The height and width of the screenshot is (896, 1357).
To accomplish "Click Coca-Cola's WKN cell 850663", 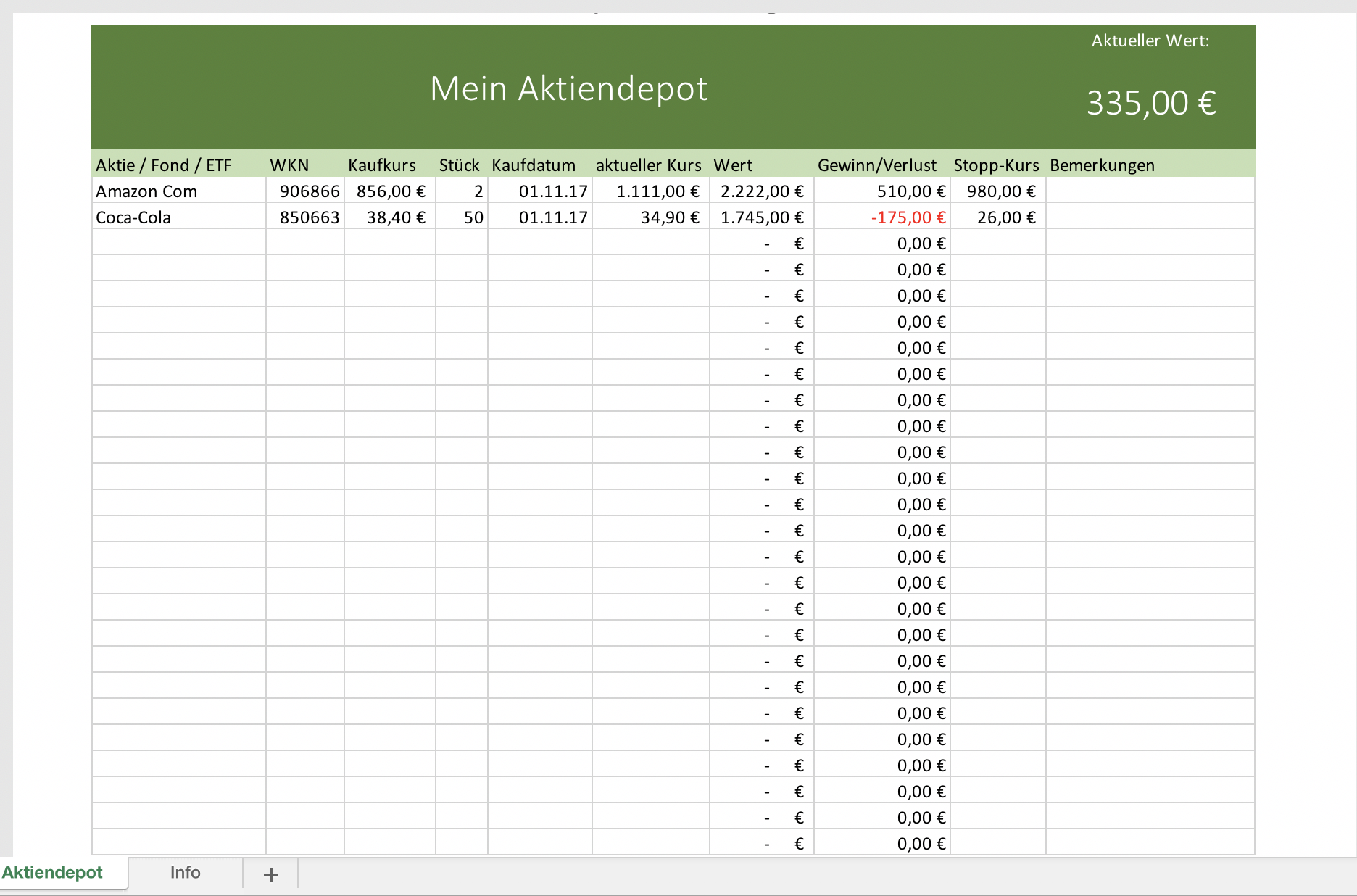I will click(310, 217).
